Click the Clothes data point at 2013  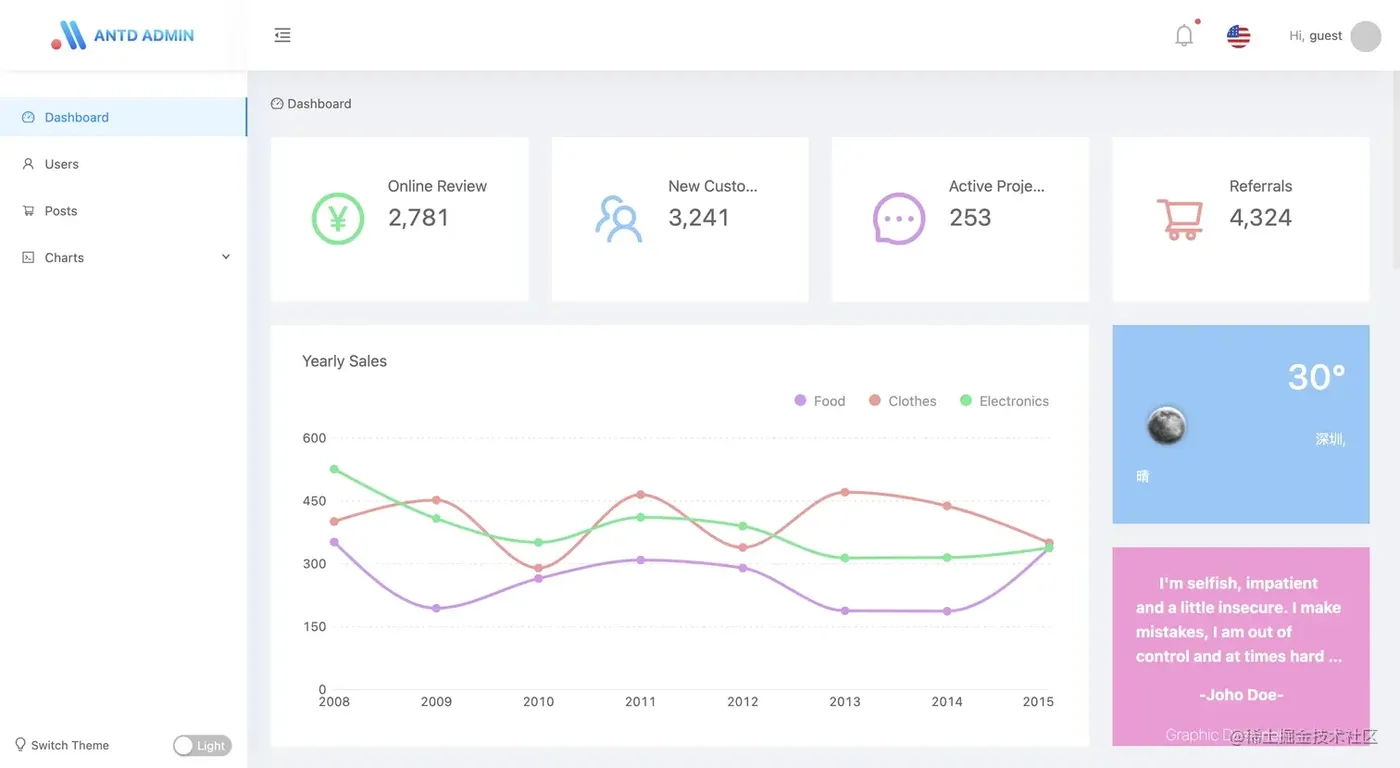845,492
